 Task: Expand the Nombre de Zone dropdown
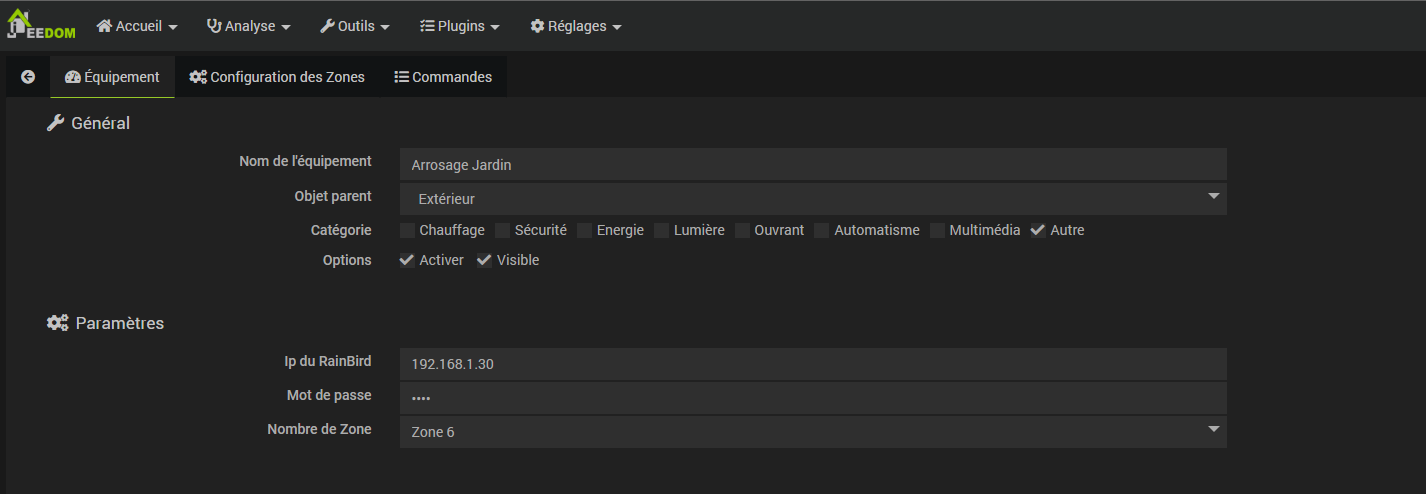[813, 432]
